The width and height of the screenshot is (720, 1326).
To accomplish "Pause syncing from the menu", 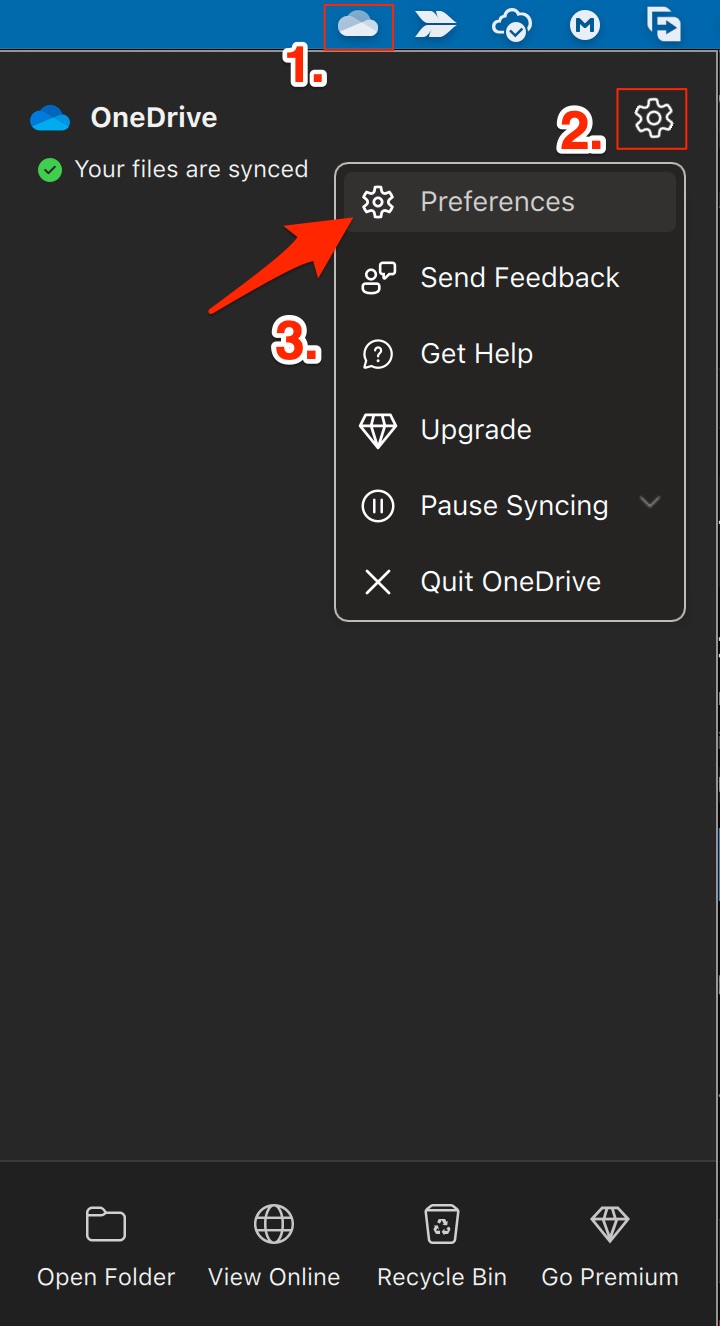I will 513,505.
